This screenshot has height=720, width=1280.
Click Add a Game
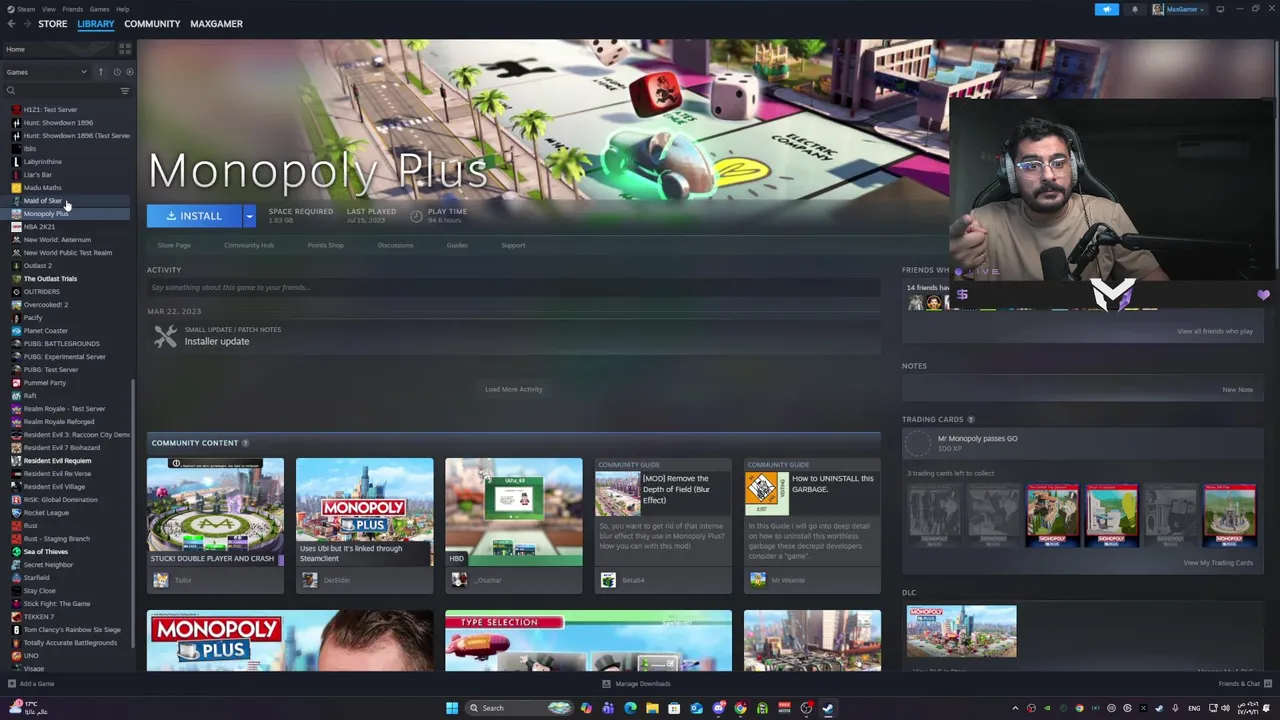tap(31, 684)
